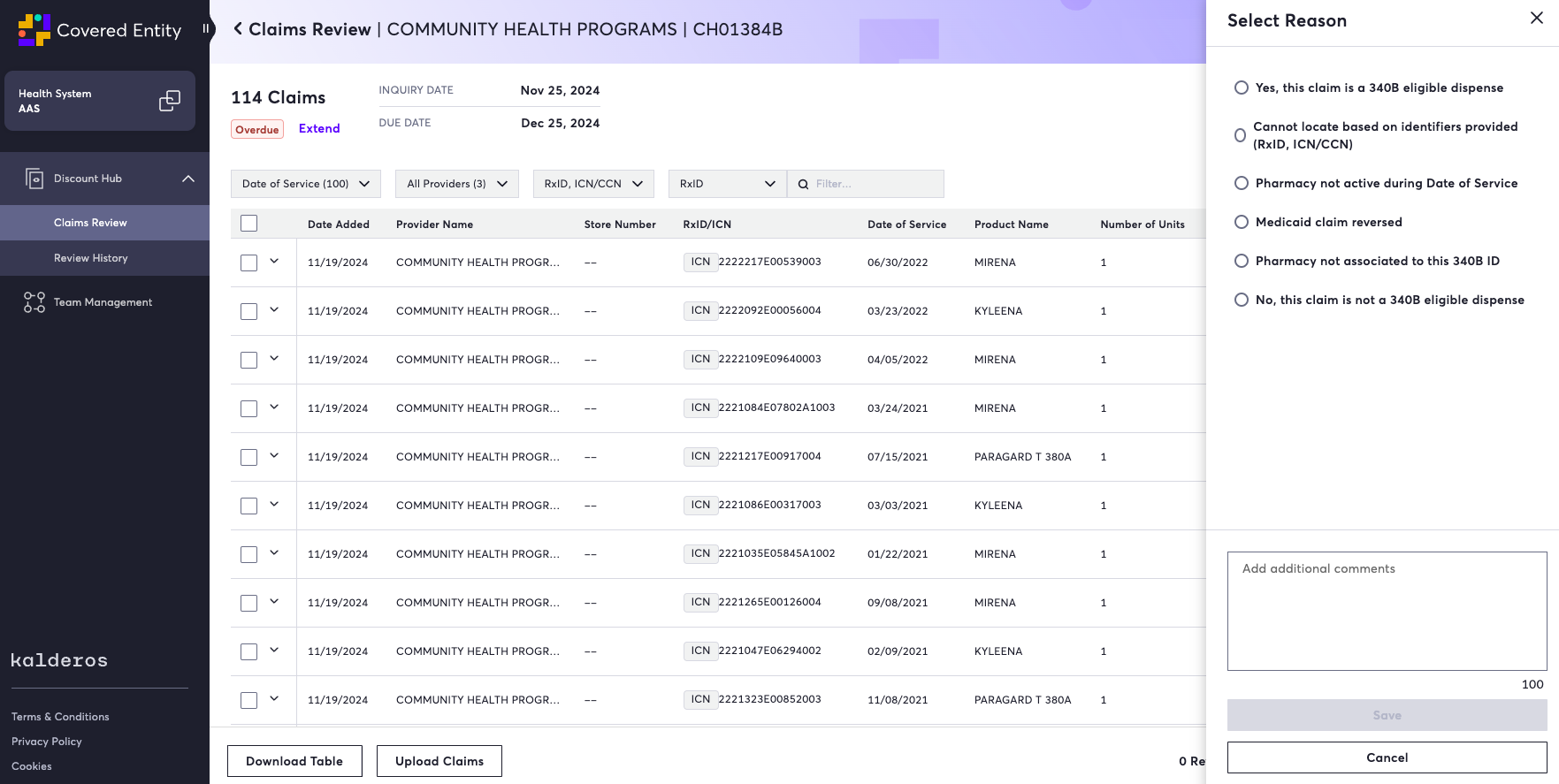Select 'Pharmacy not associated to this 340B ID'

[x=1242, y=261]
